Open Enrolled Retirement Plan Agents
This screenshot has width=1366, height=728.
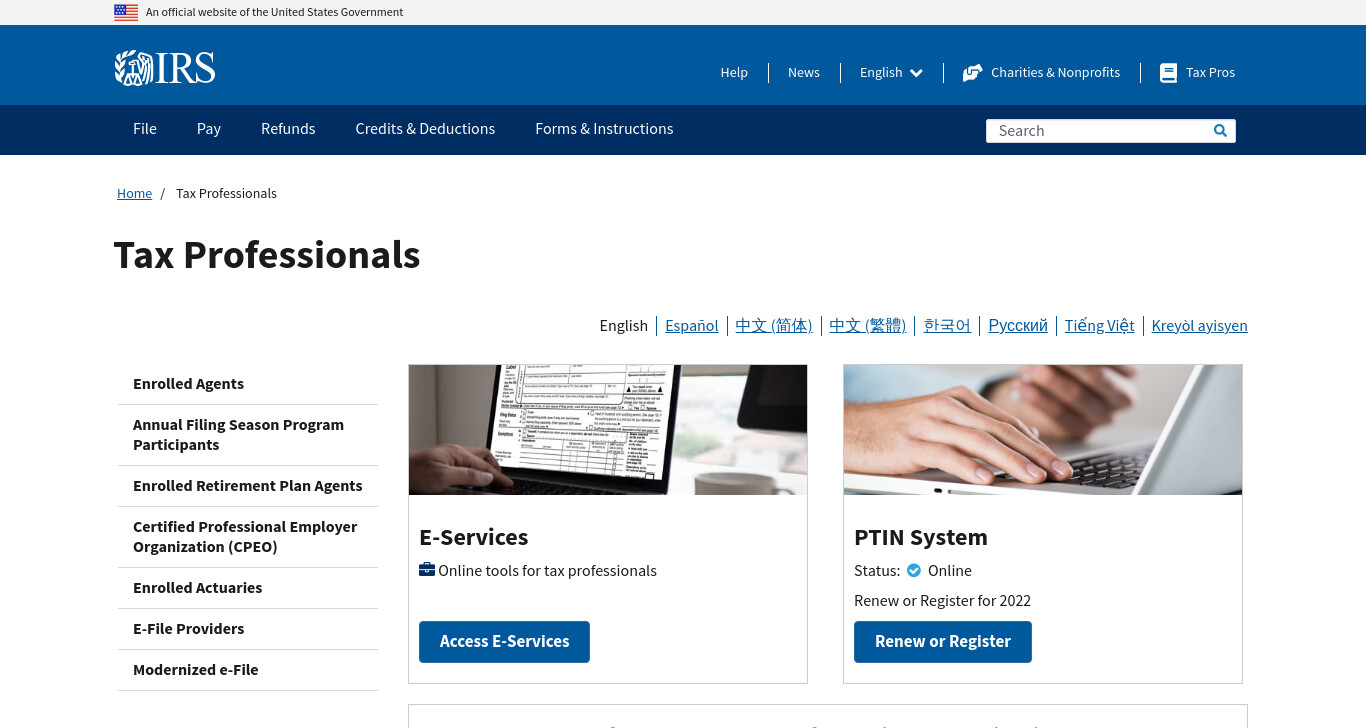point(248,486)
